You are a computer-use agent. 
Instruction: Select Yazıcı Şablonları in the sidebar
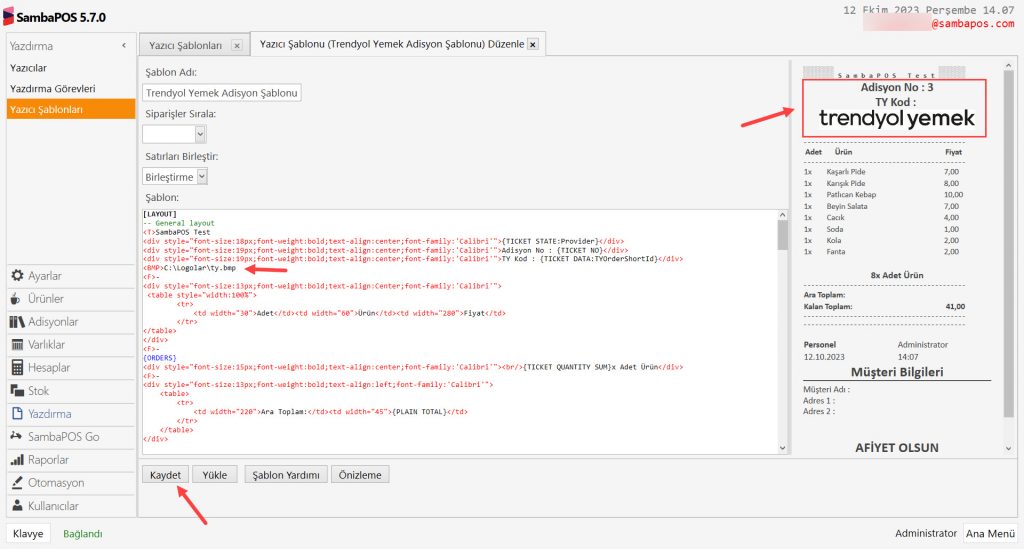click(71, 109)
